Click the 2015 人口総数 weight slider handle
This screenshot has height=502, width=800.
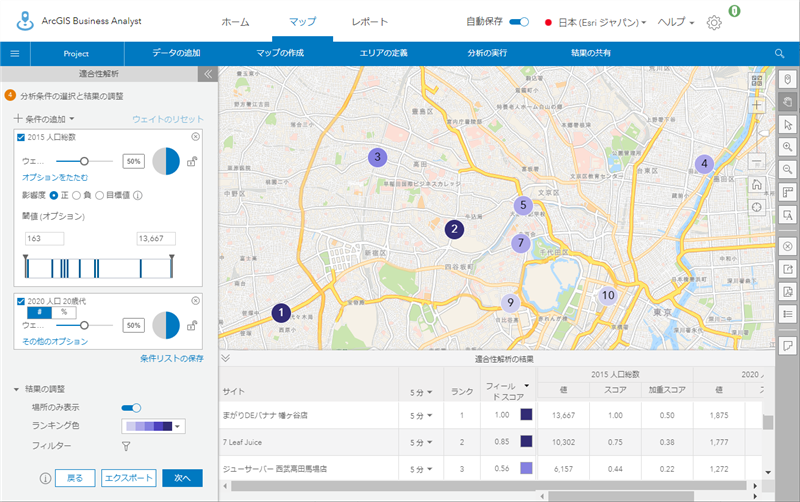tap(84, 160)
